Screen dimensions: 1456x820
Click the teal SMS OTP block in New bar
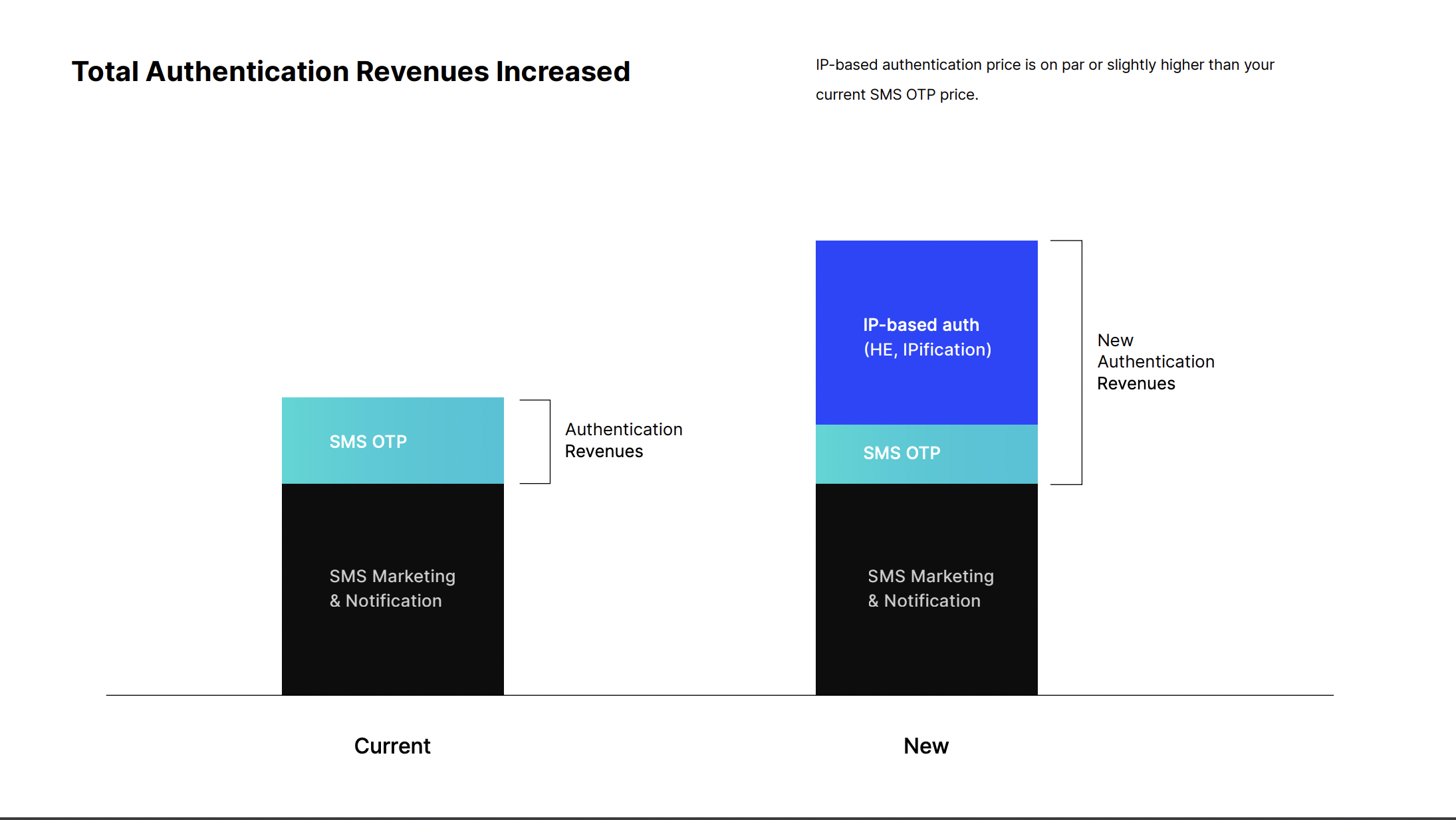pos(926,454)
